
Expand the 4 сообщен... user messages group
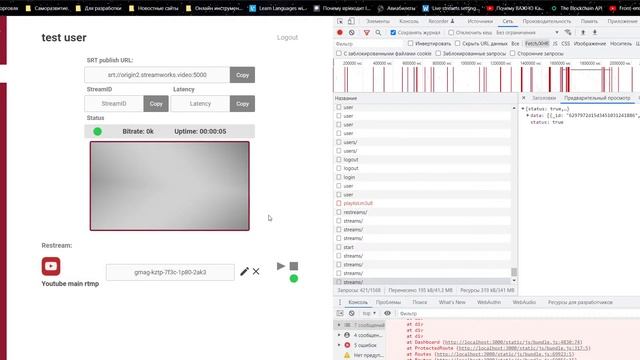pyautogui.click(x=339, y=335)
